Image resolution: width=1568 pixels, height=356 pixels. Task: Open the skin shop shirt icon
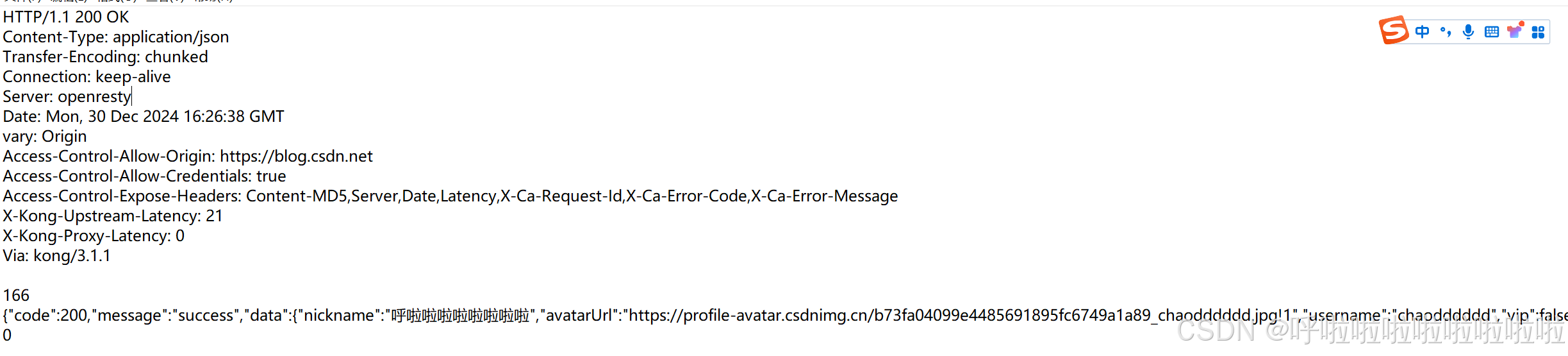(1515, 31)
